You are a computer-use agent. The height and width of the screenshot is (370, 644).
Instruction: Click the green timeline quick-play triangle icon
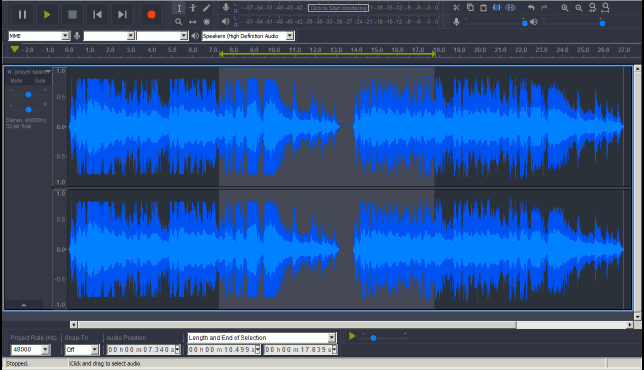pos(15,49)
